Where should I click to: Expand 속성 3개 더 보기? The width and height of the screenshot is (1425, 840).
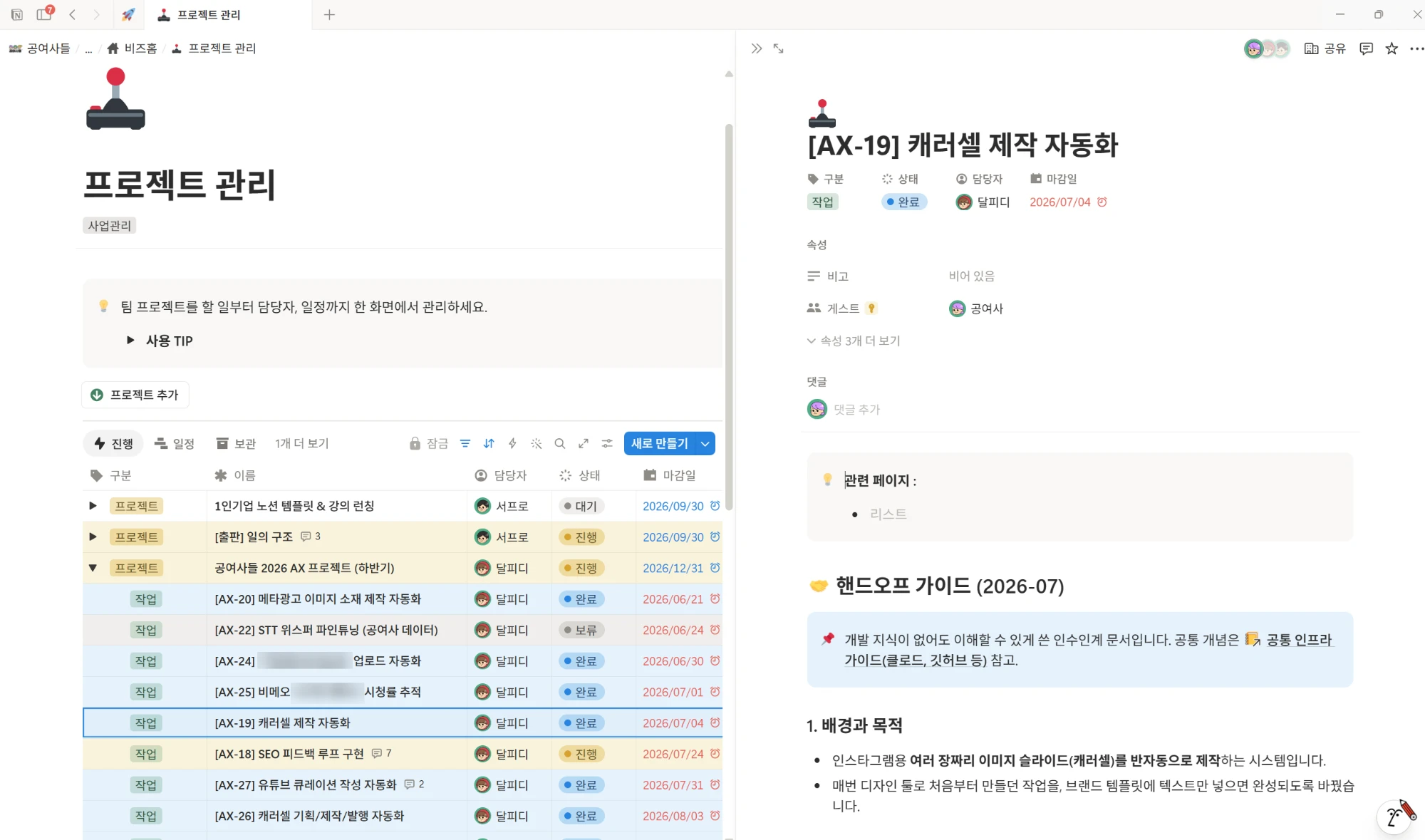point(854,341)
